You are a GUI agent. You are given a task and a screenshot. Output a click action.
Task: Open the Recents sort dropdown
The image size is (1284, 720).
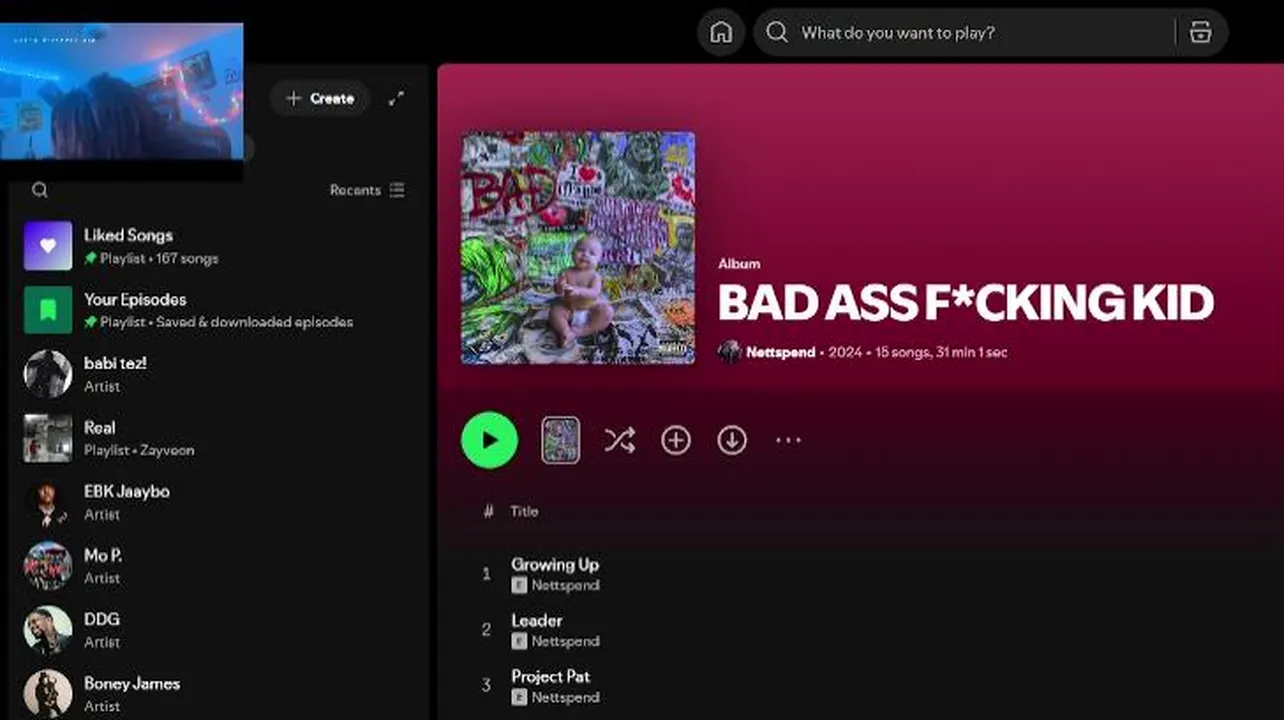tap(367, 190)
